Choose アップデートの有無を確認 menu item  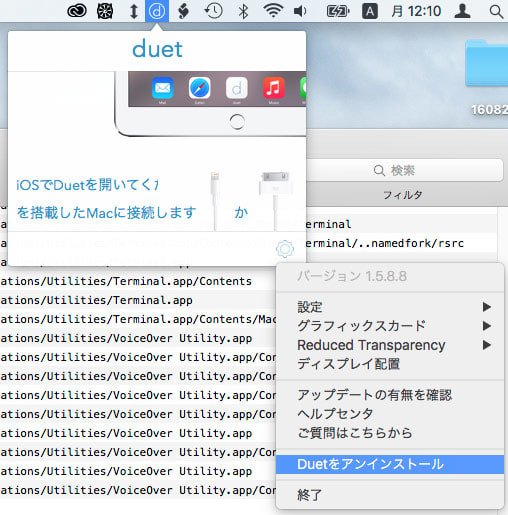390,395
